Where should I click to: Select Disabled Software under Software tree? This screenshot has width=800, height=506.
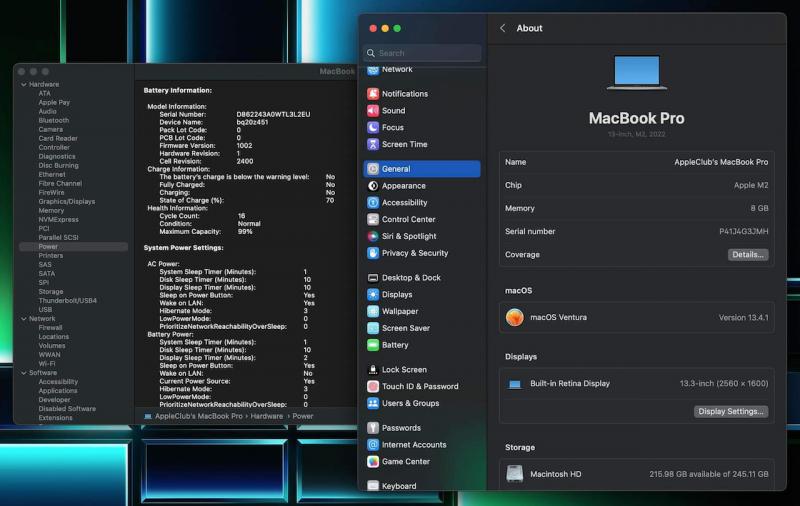(x=67, y=409)
